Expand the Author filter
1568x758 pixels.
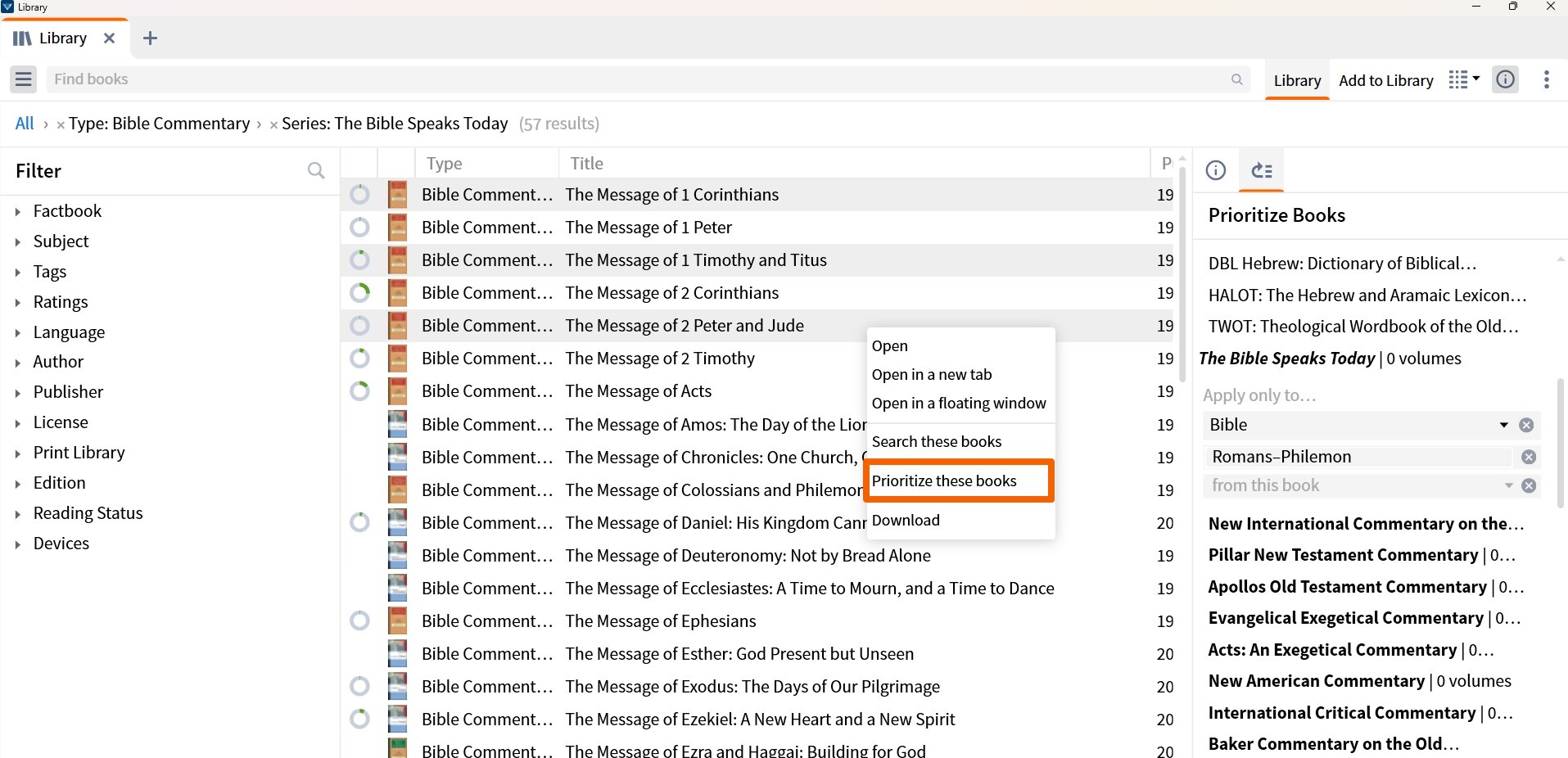point(18,363)
